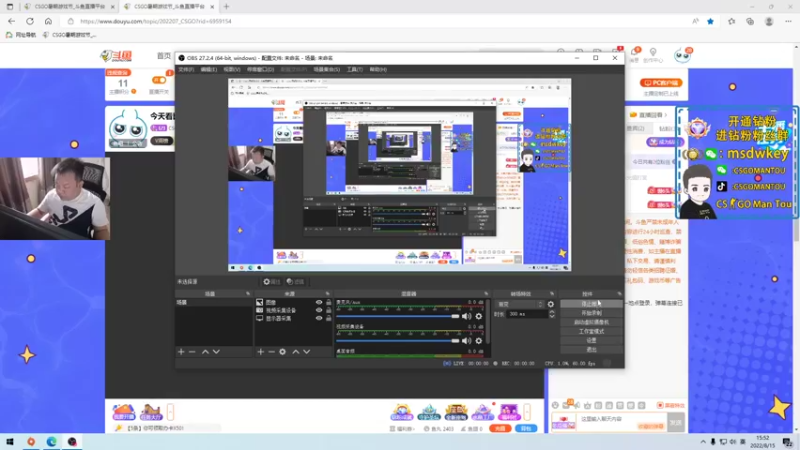Click the favorites star in address bar

(x=710, y=21)
